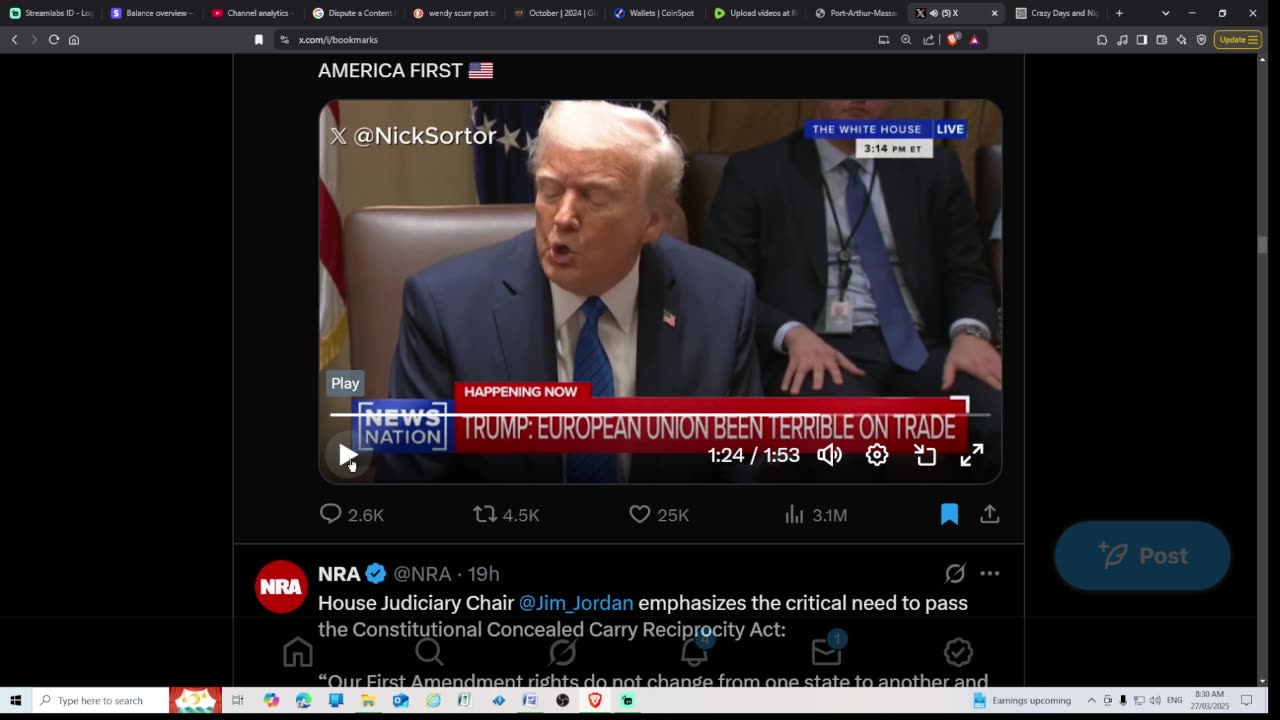The image size is (1280, 720).
Task: Open more options on NRA tweet
Action: point(990,573)
